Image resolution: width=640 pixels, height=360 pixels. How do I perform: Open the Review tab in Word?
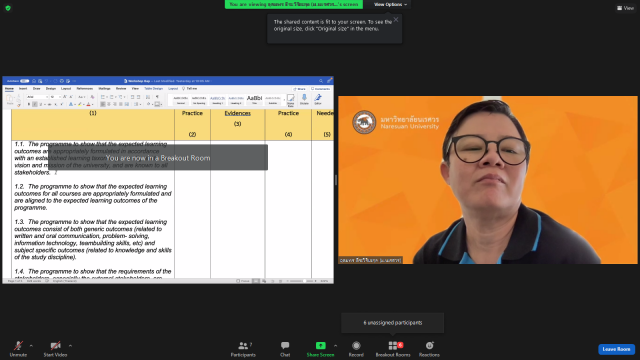coord(121,89)
